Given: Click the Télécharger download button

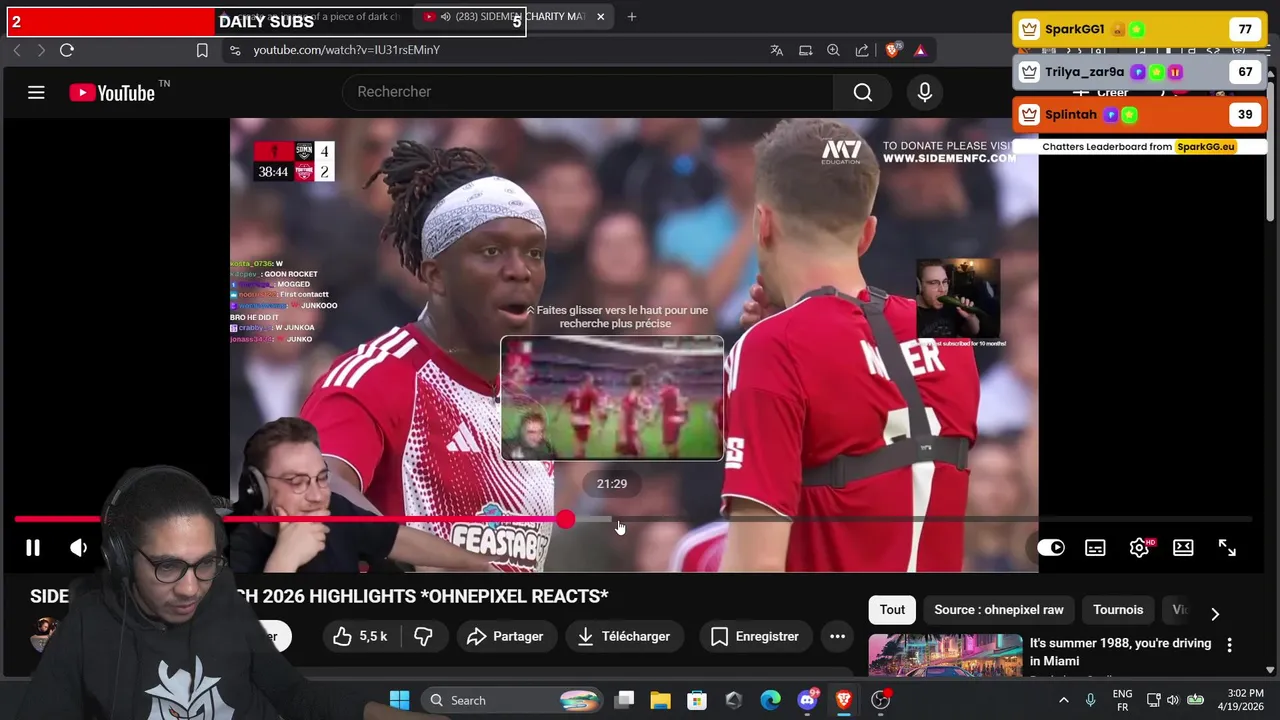Looking at the screenshot, I should [625, 636].
